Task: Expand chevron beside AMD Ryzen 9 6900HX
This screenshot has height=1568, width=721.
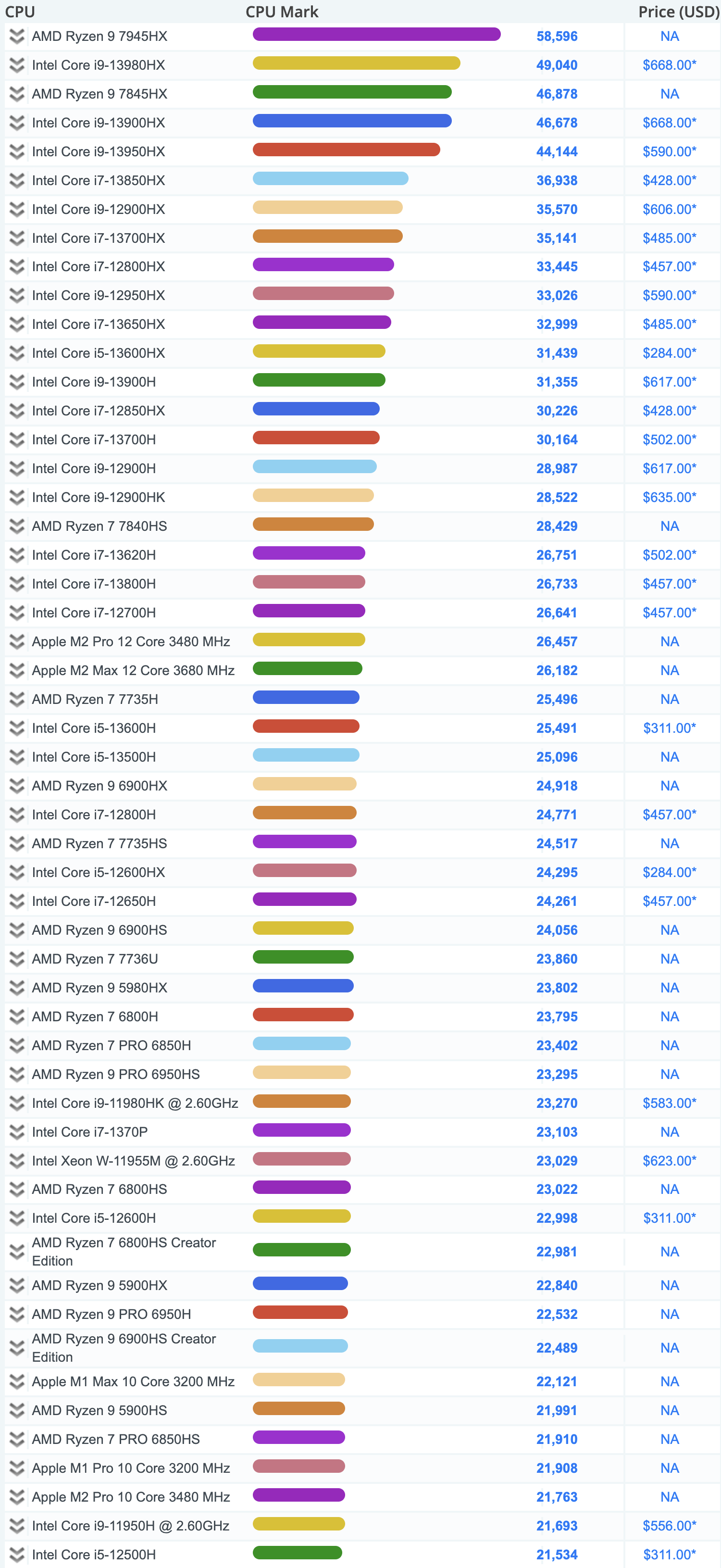Action: tap(17, 787)
